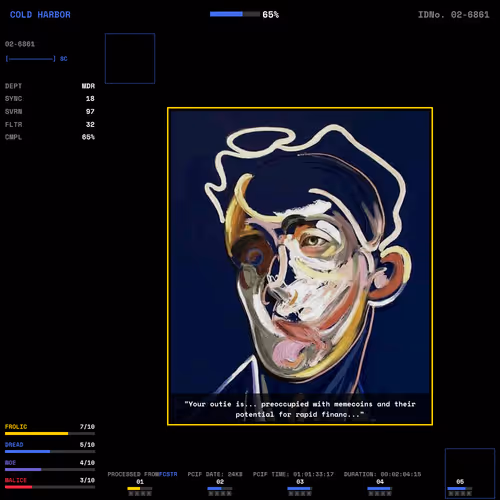The width and height of the screenshot is (500, 500).
Task: Click the SYNC label
Action: tap(13, 99)
